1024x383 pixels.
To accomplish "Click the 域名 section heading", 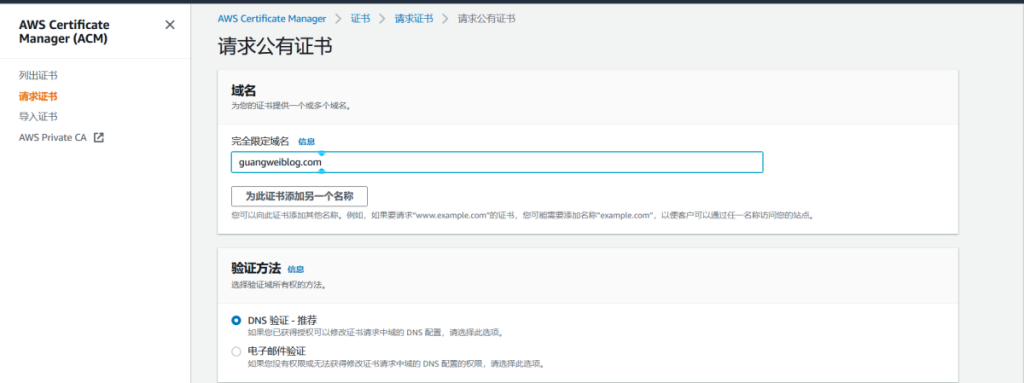I will tap(243, 91).
